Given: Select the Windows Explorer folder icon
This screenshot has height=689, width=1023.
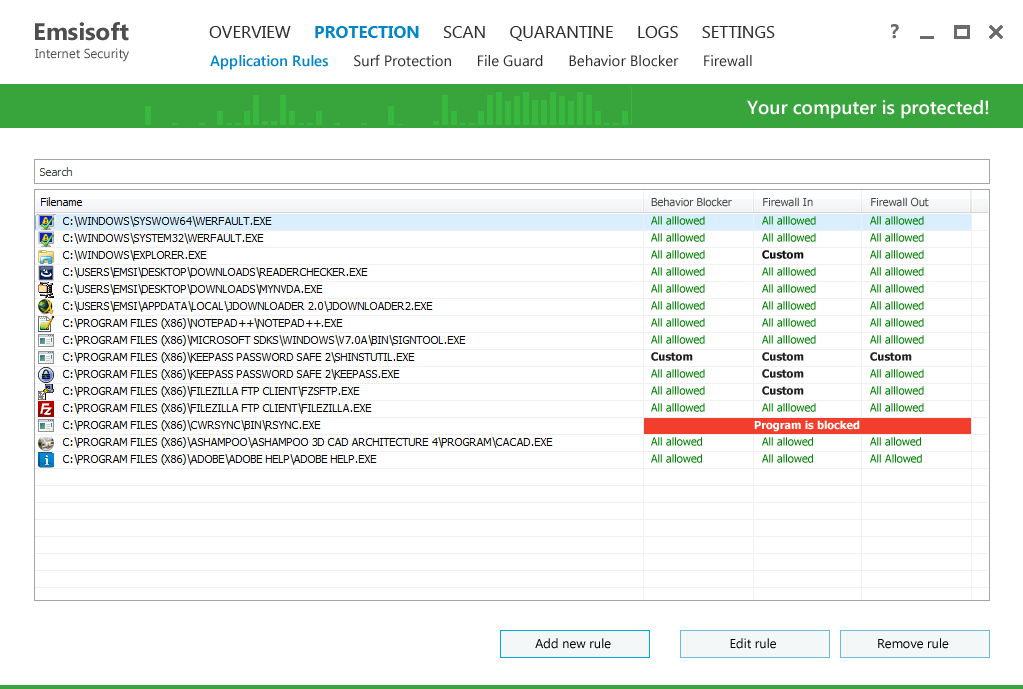Looking at the screenshot, I should (x=45, y=254).
